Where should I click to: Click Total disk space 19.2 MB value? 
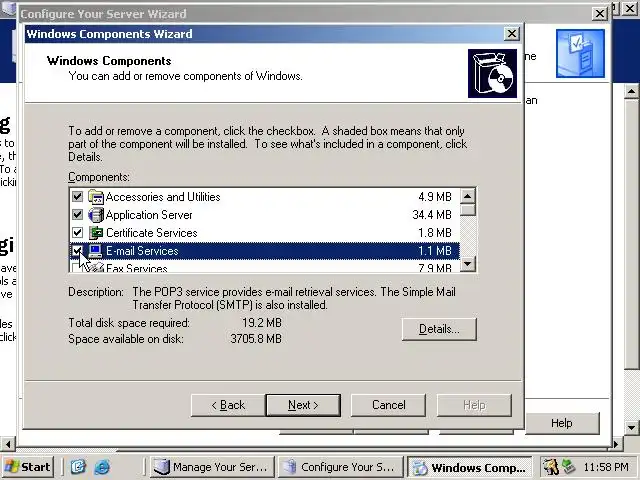click(x=262, y=323)
